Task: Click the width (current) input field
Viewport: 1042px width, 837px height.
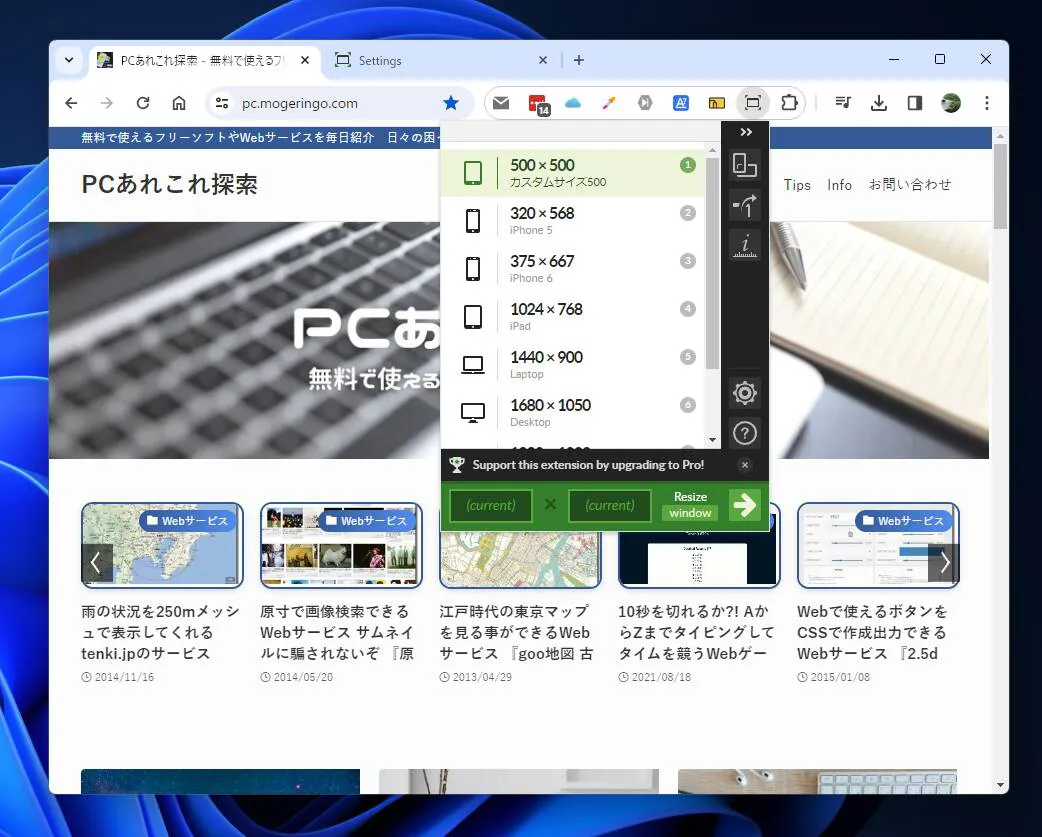Action: (491, 506)
